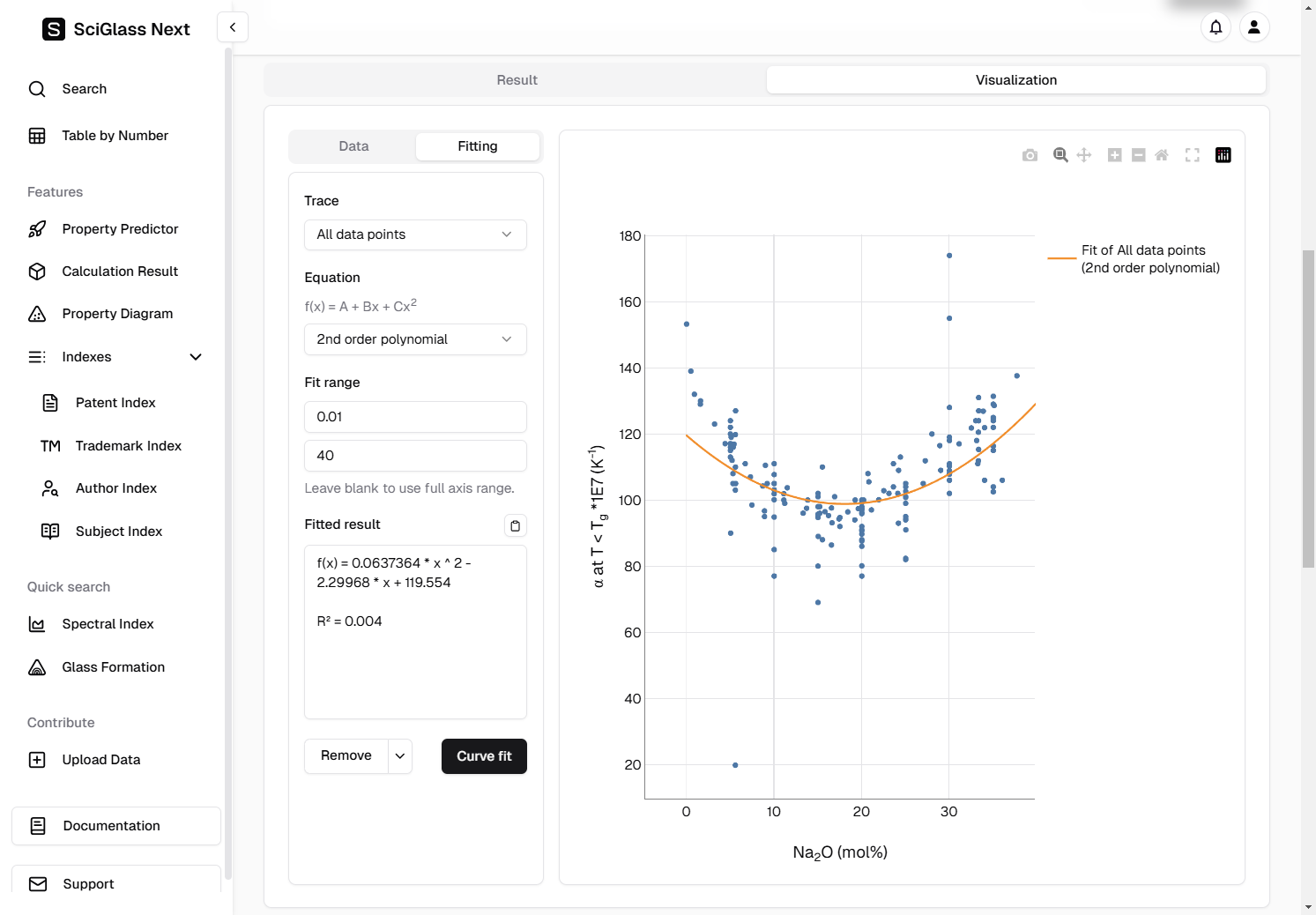Download plot as PNG camera icon
The image size is (1316, 915).
coord(1030,155)
